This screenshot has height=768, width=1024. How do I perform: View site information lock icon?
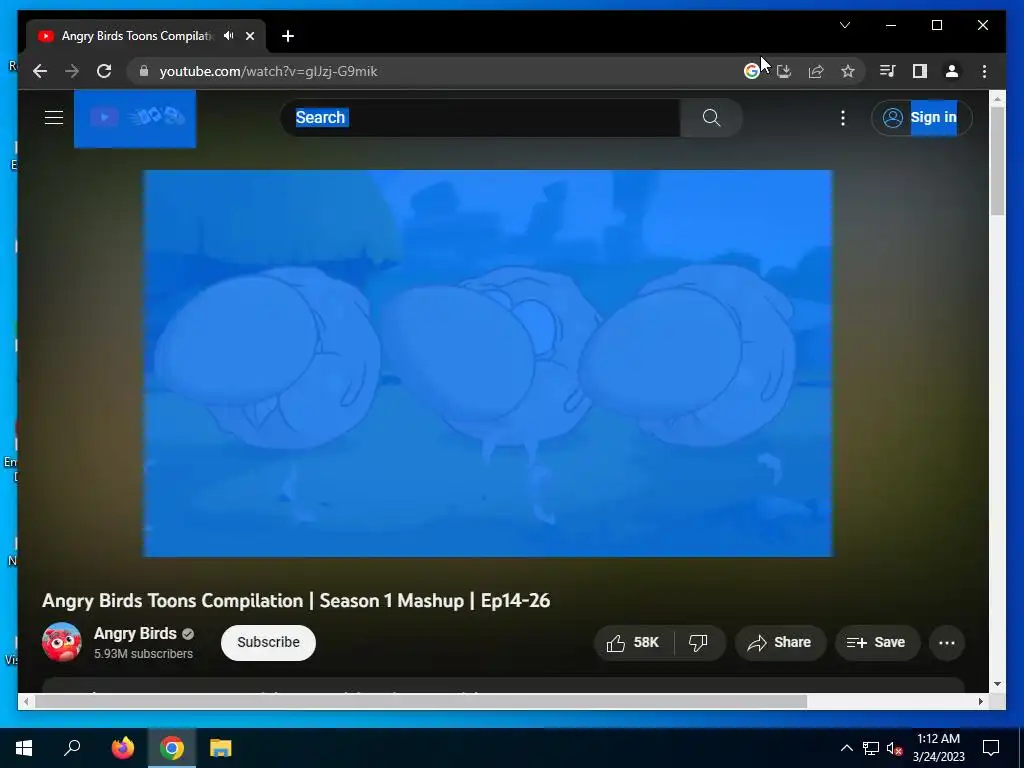[x=144, y=71]
